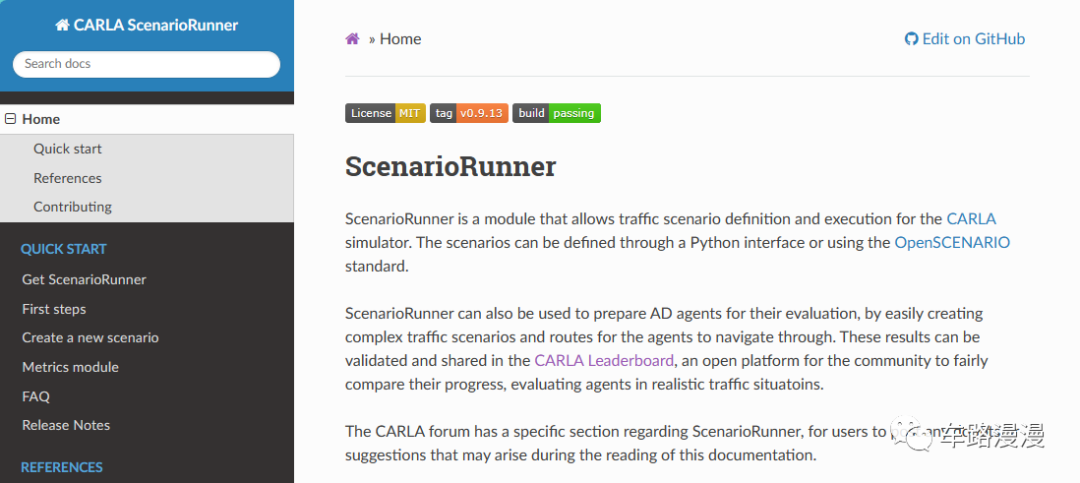Click the tag v0.9.13 badge

[469, 113]
